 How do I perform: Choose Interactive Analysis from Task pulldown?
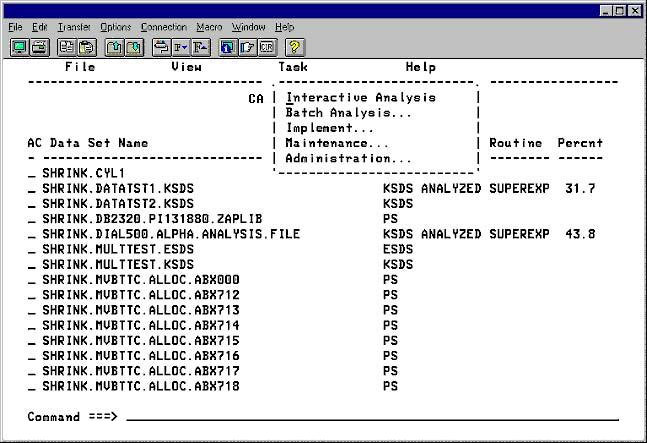(x=361, y=98)
